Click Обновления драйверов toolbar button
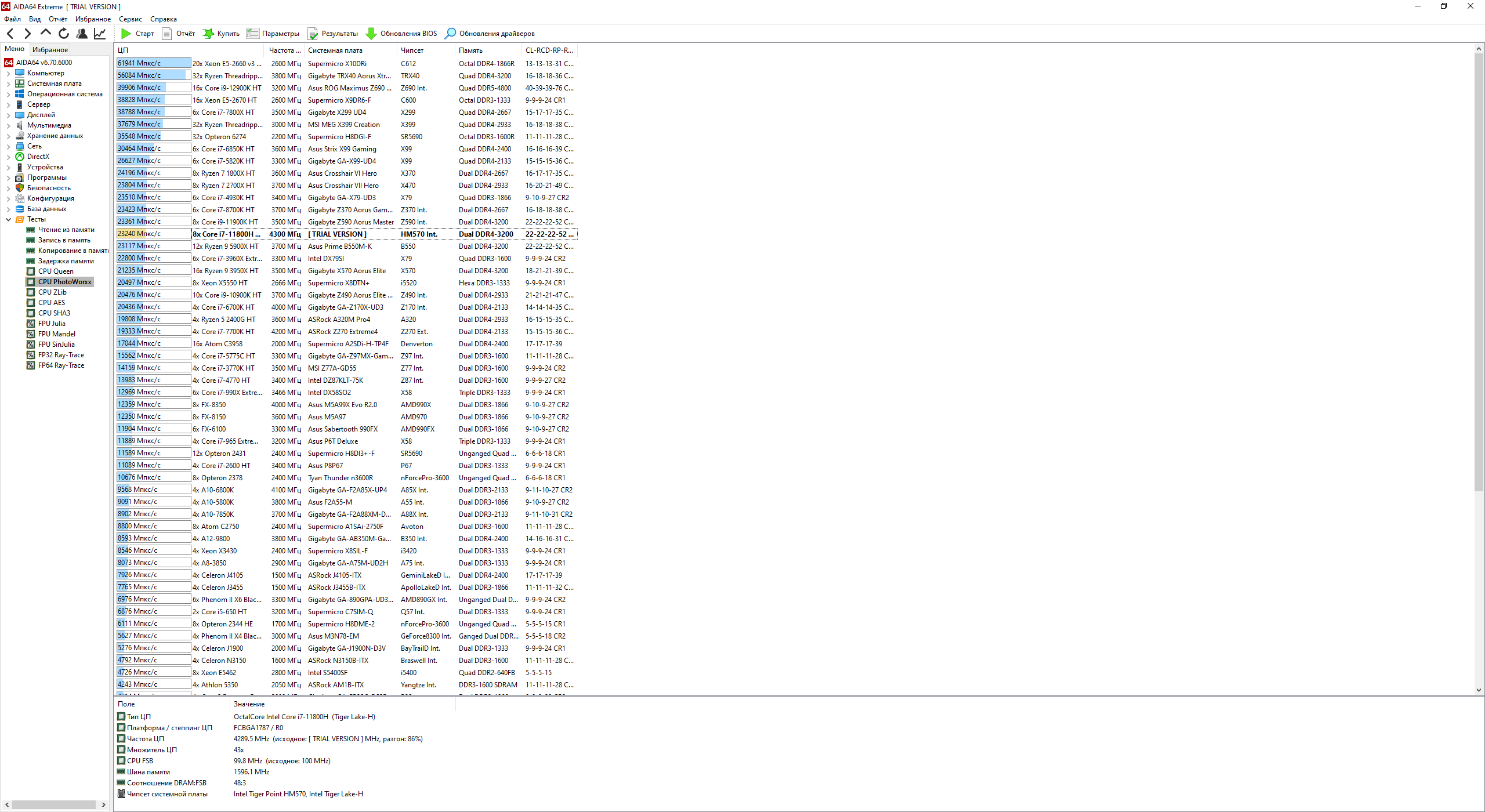 click(x=490, y=34)
